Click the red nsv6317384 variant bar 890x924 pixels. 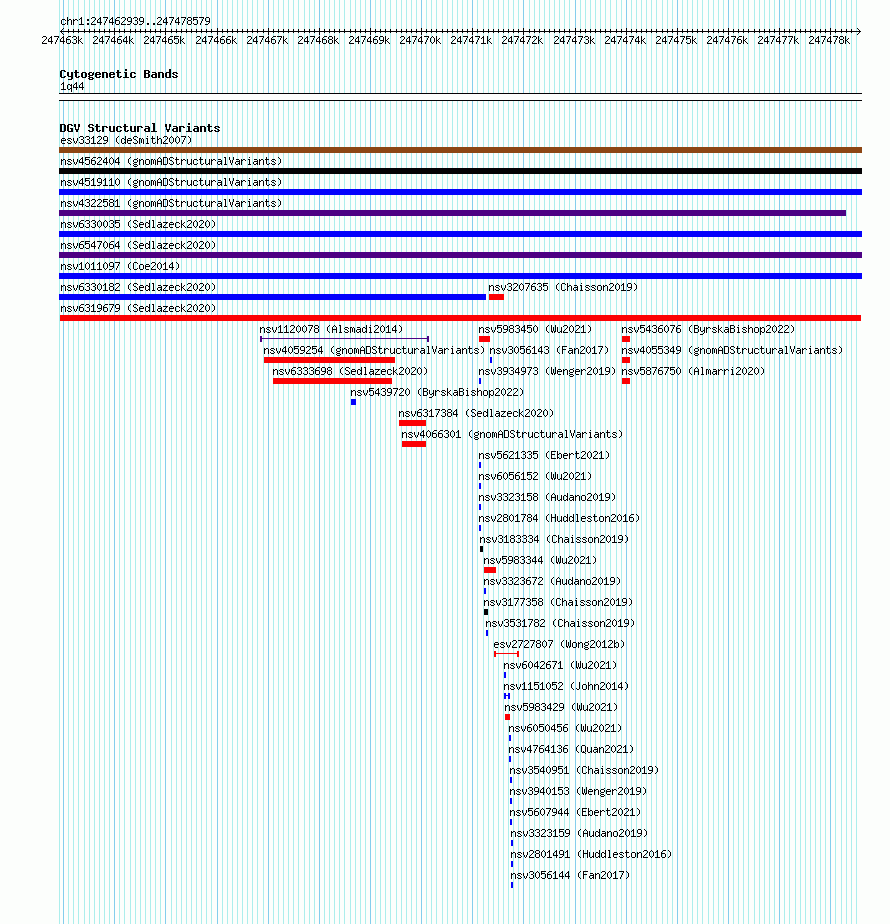coord(413,423)
